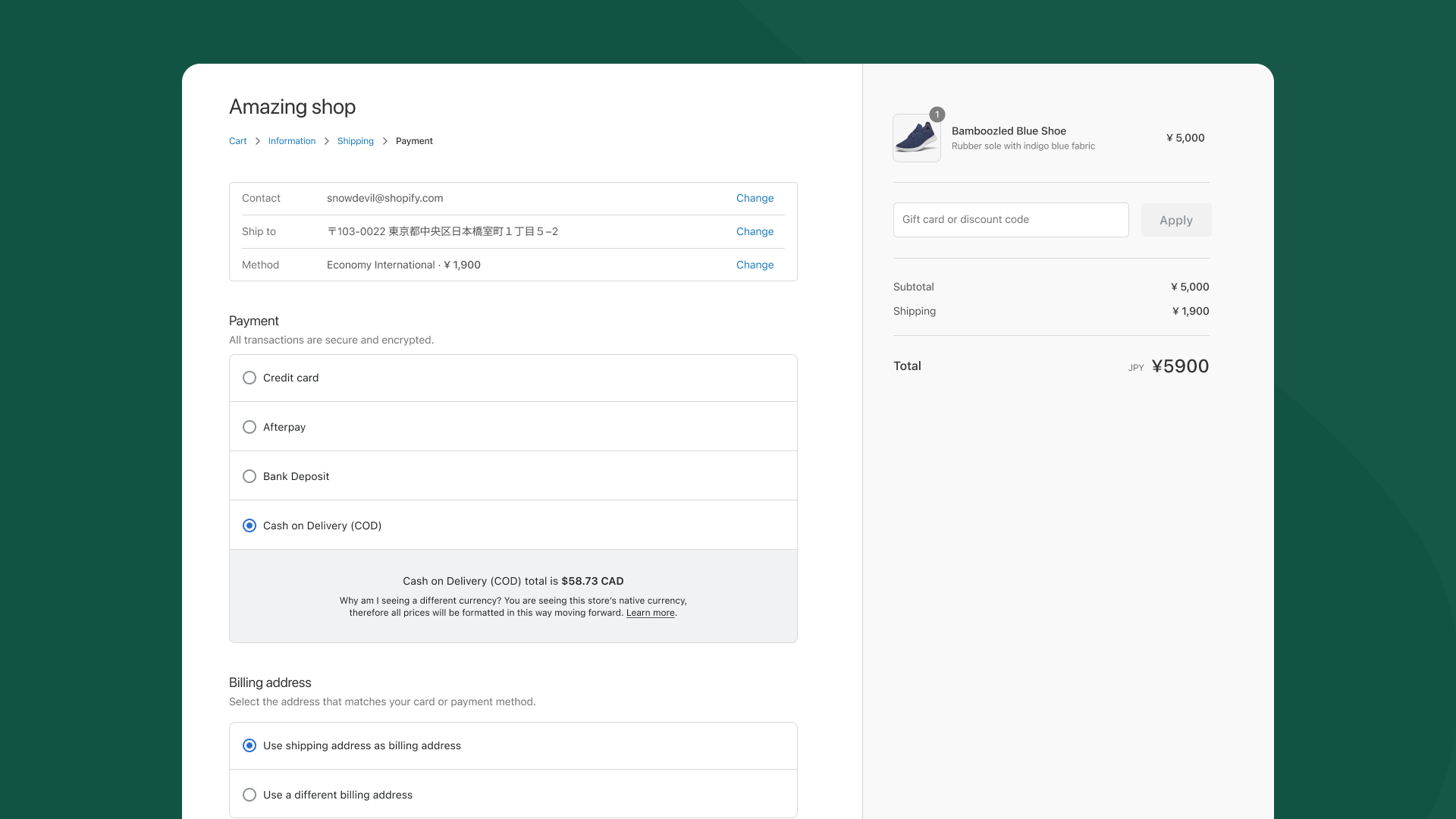Screen dimensions: 1456x819
Task: Select the Bank Deposit radio button
Action: tap(249, 476)
